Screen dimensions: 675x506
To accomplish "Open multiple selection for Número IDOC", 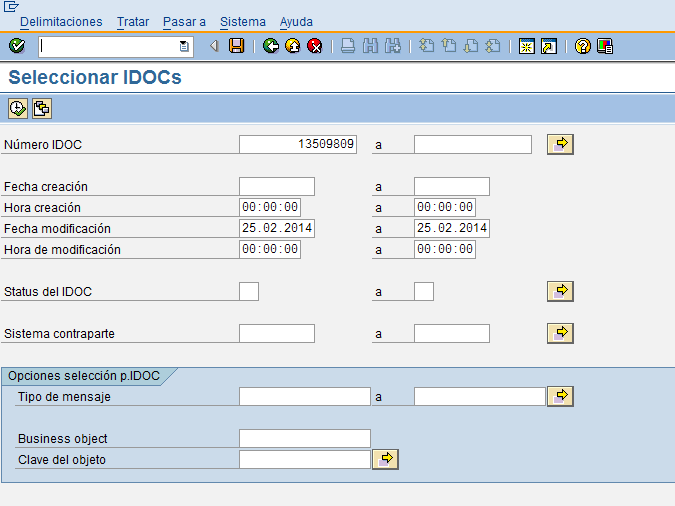I will coord(560,144).
